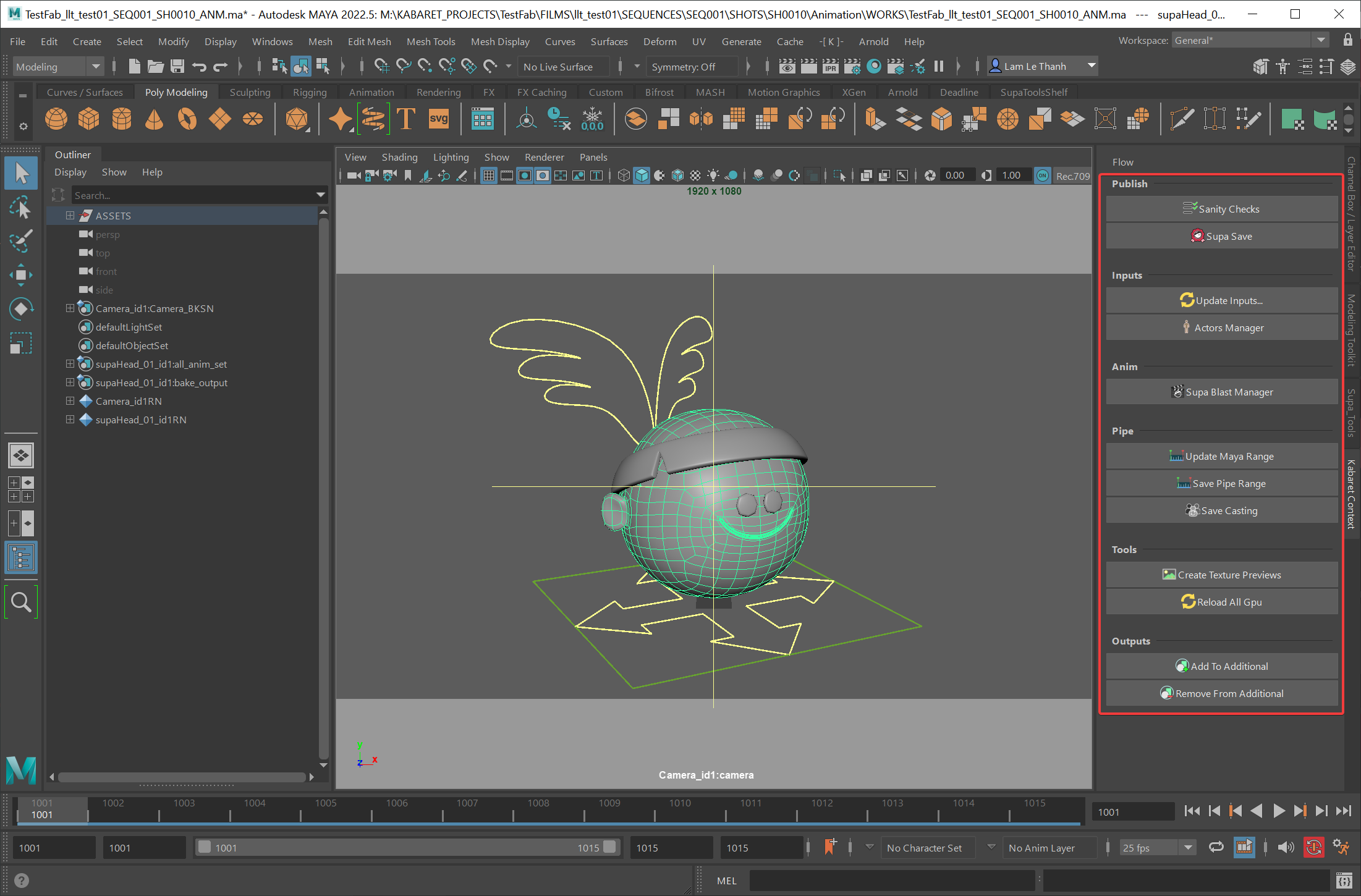Click the Sanity Checks button
The height and width of the screenshot is (896, 1361).
(1221, 209)
